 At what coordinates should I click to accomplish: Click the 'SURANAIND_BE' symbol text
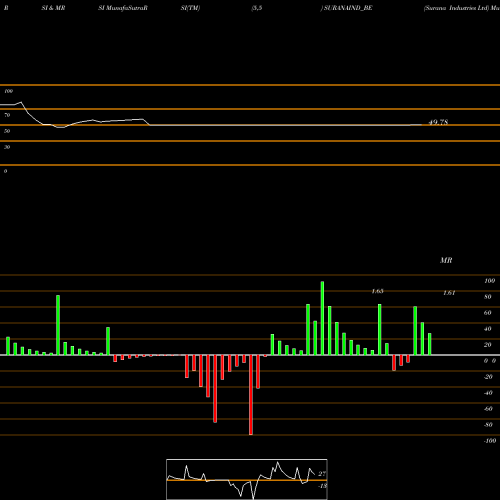tap(348, 8)
